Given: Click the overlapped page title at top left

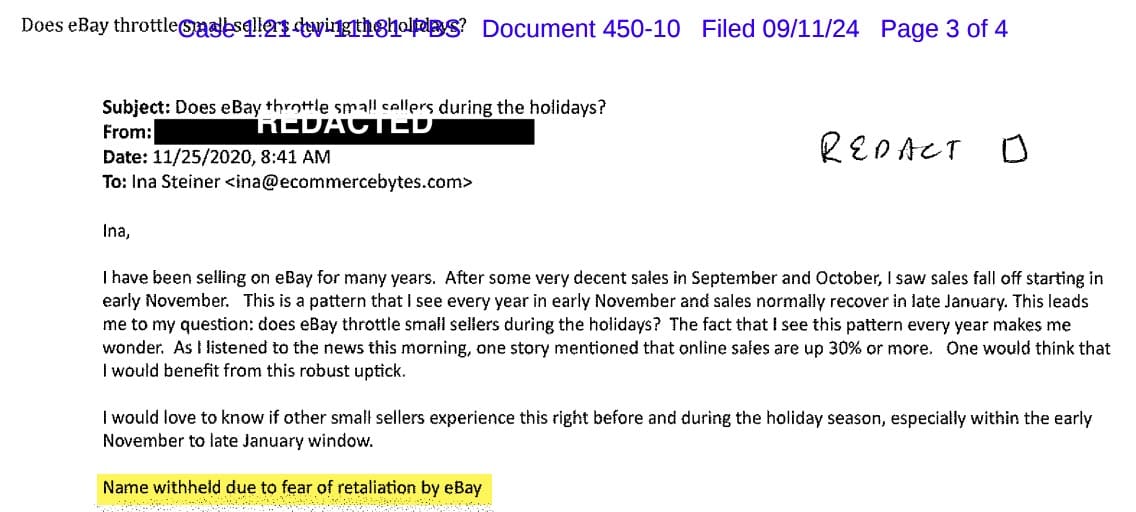Looking at the screenshot, I should click(x=243, y=26).
